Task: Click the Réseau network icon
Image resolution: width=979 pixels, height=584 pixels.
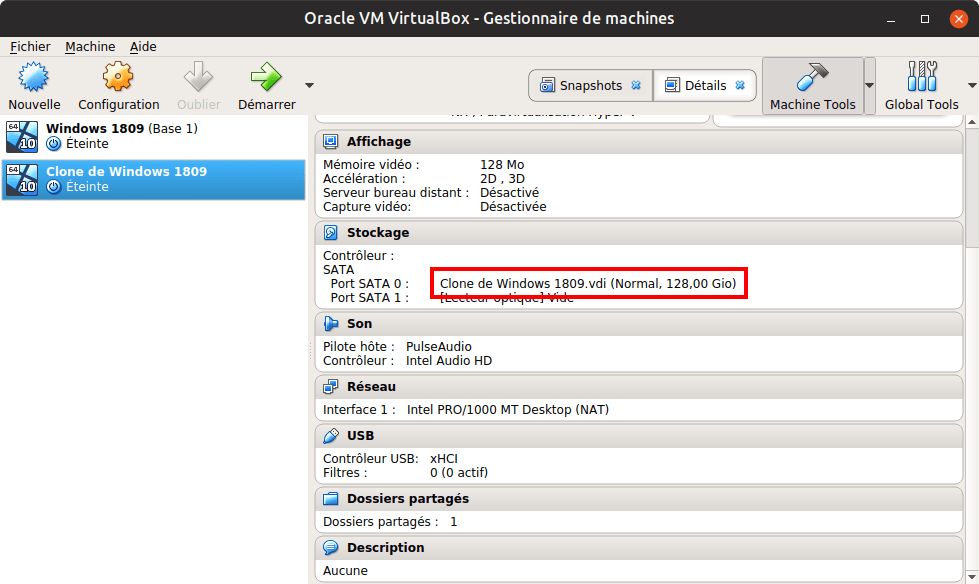Action: (x=330, y=387)
